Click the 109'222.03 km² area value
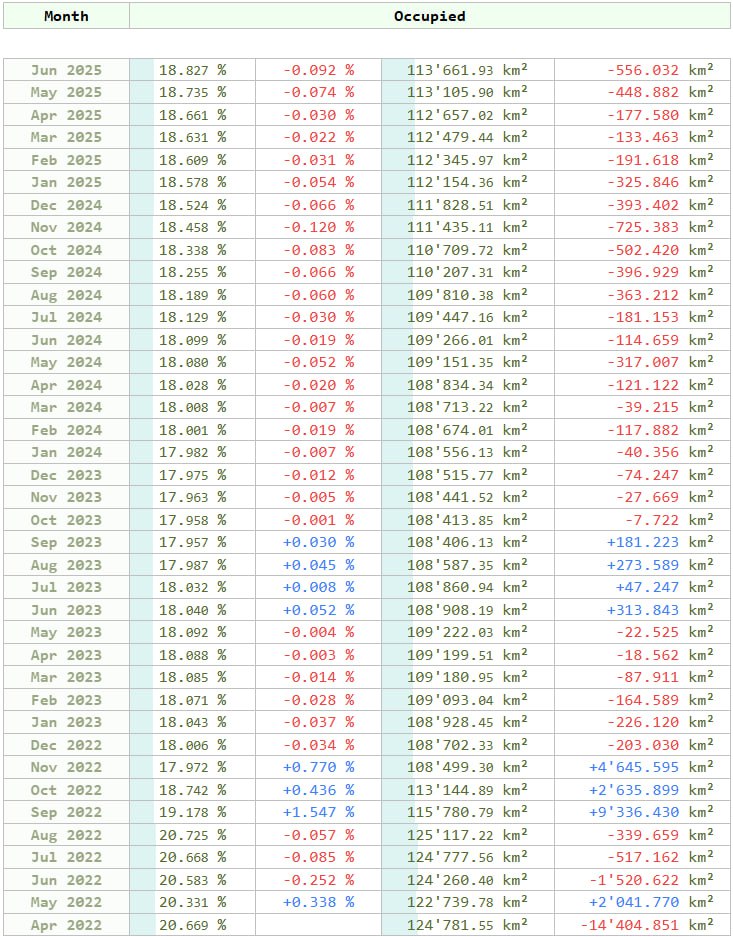733x937 pixels. point(467,632)
